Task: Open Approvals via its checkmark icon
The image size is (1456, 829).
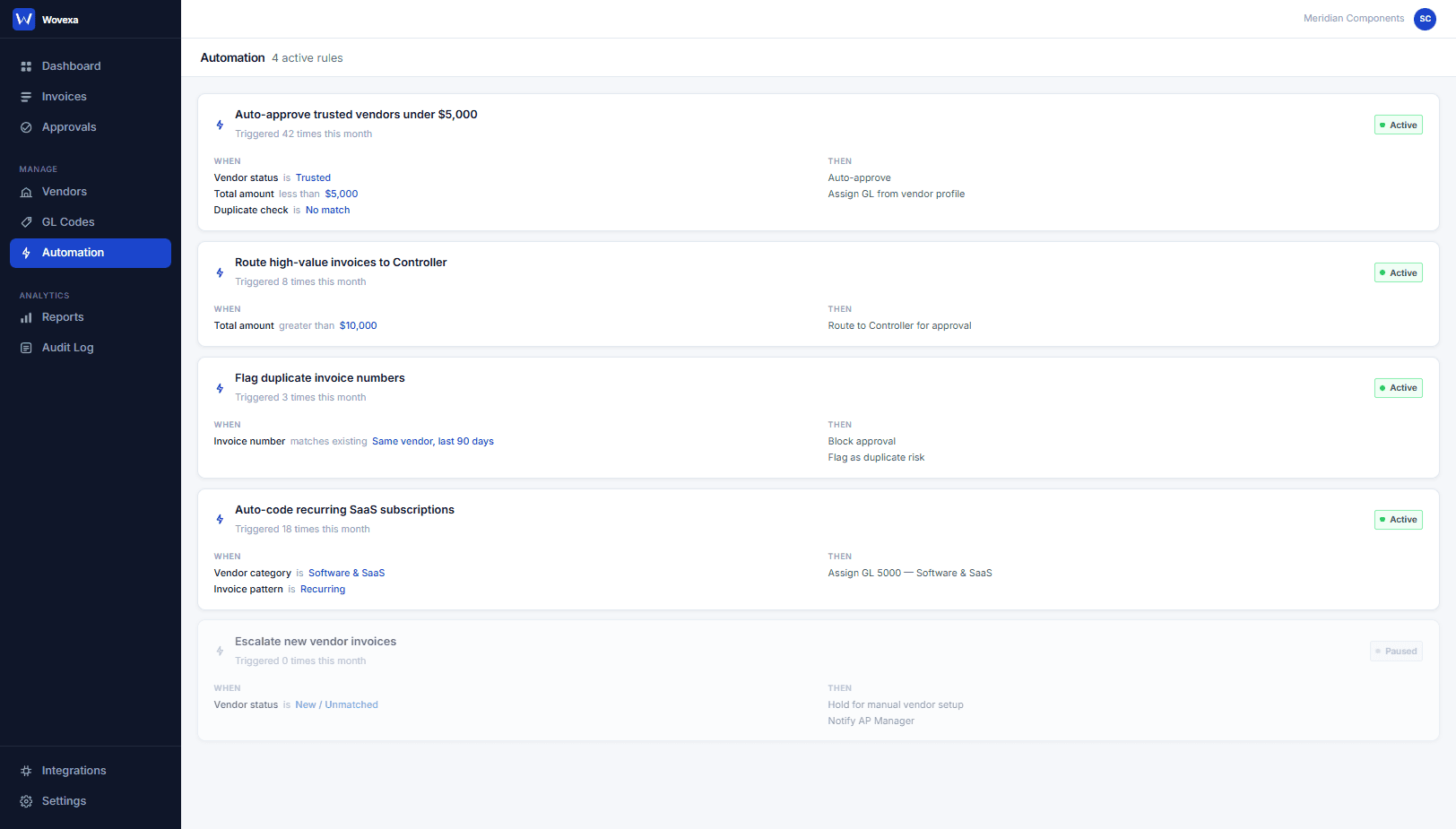Action: pyautogui.click(x=26, y=126)
